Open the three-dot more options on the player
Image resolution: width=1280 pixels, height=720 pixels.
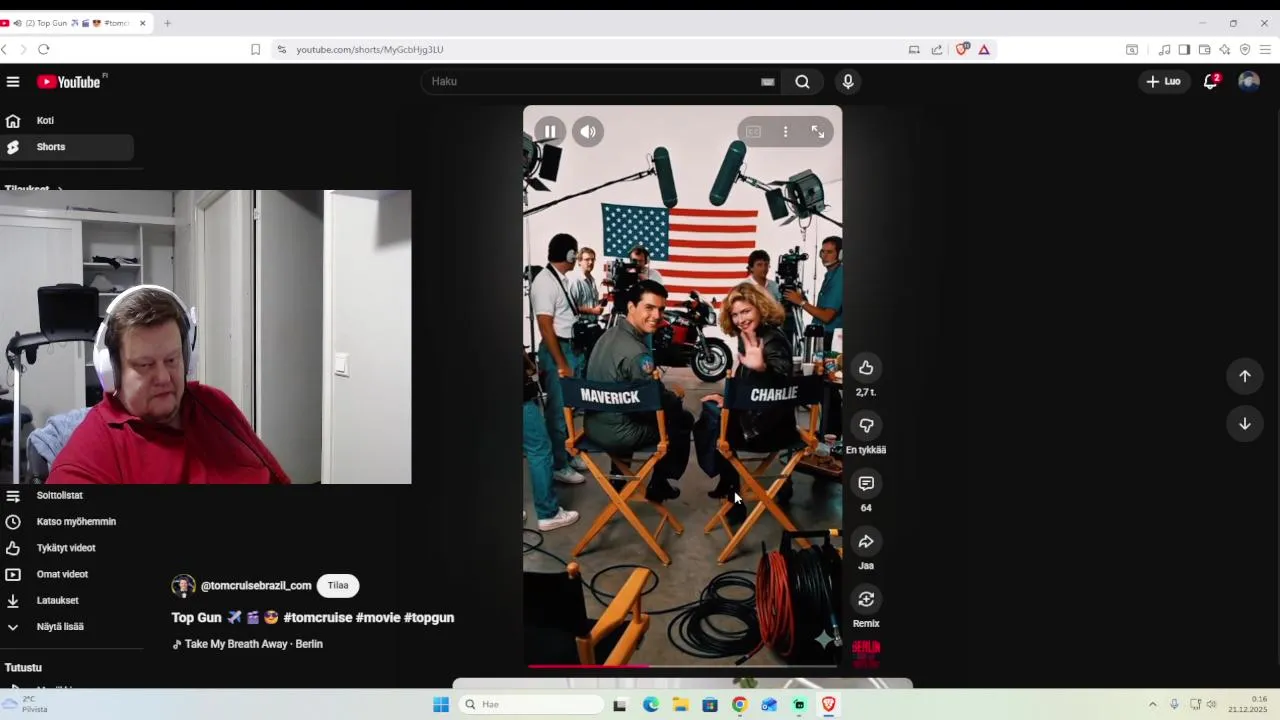point(786,131)
